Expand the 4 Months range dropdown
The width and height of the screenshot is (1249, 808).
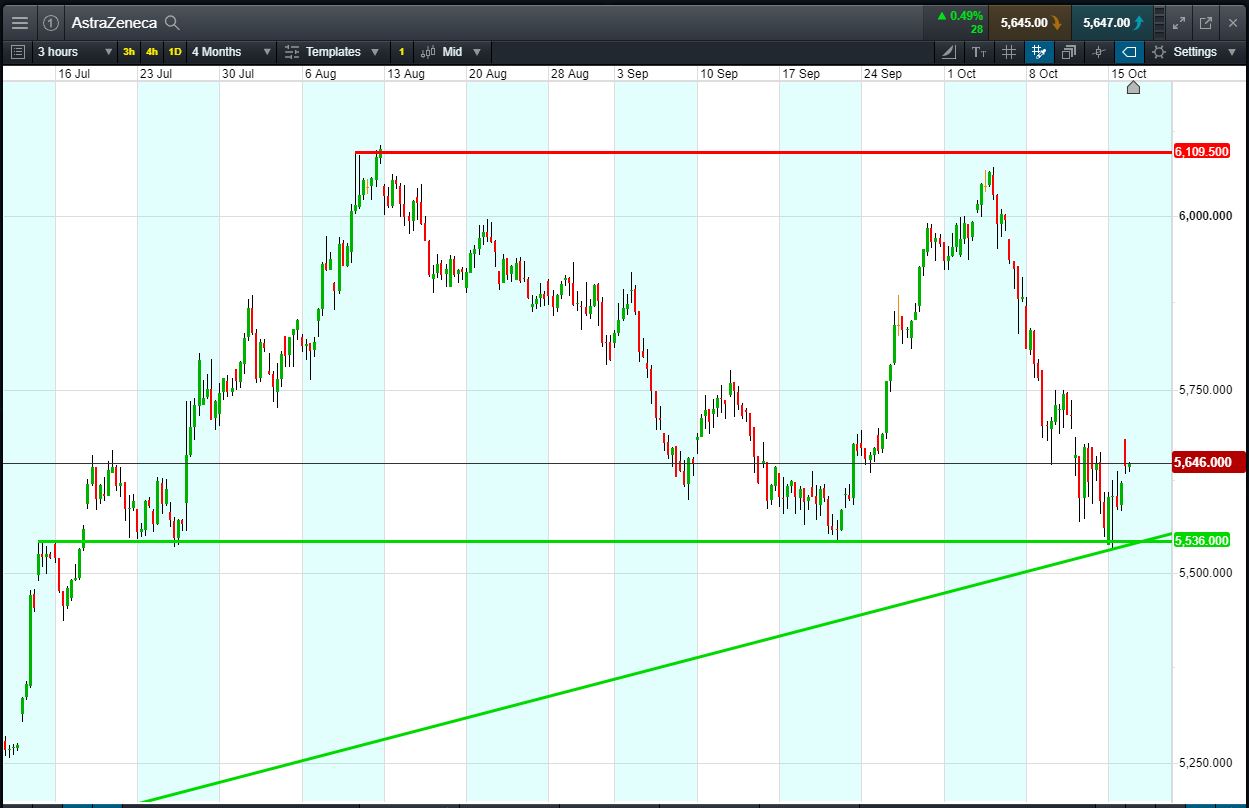click(231, 52)
